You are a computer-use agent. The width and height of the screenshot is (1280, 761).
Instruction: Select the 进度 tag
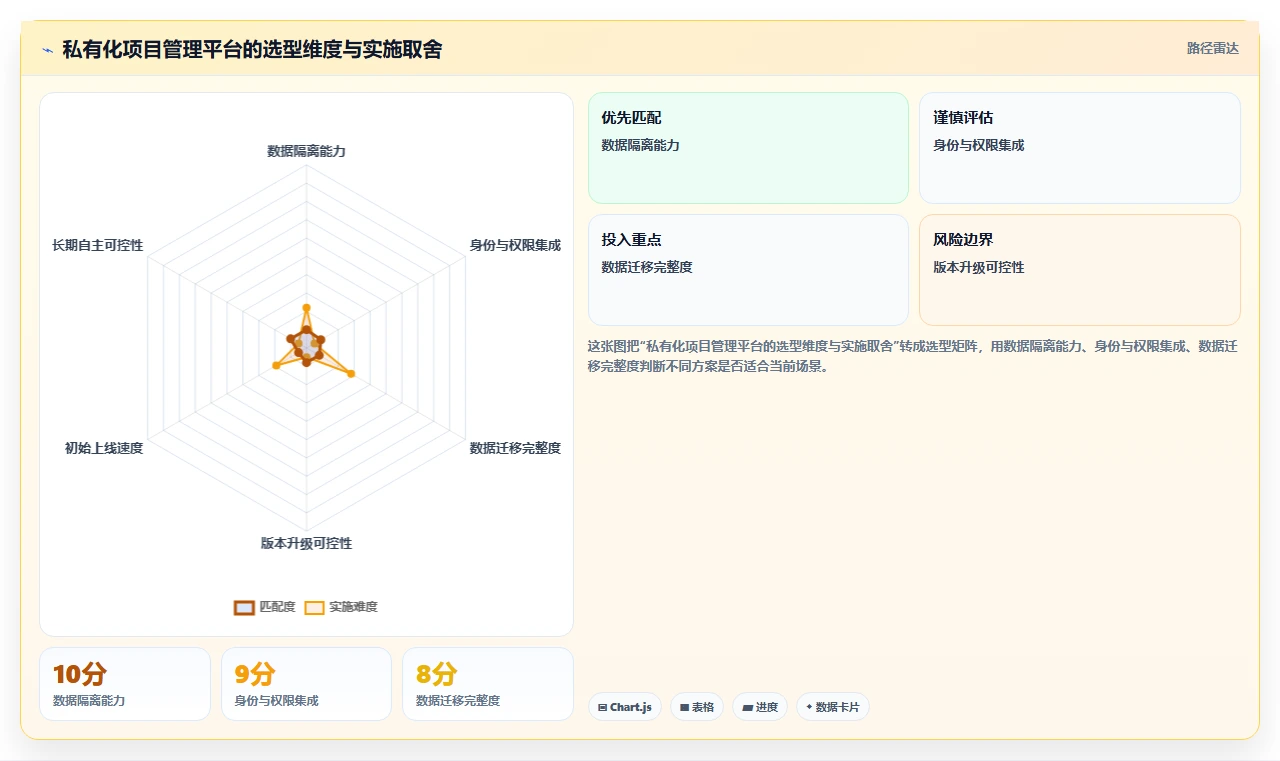tap(760, 707)
